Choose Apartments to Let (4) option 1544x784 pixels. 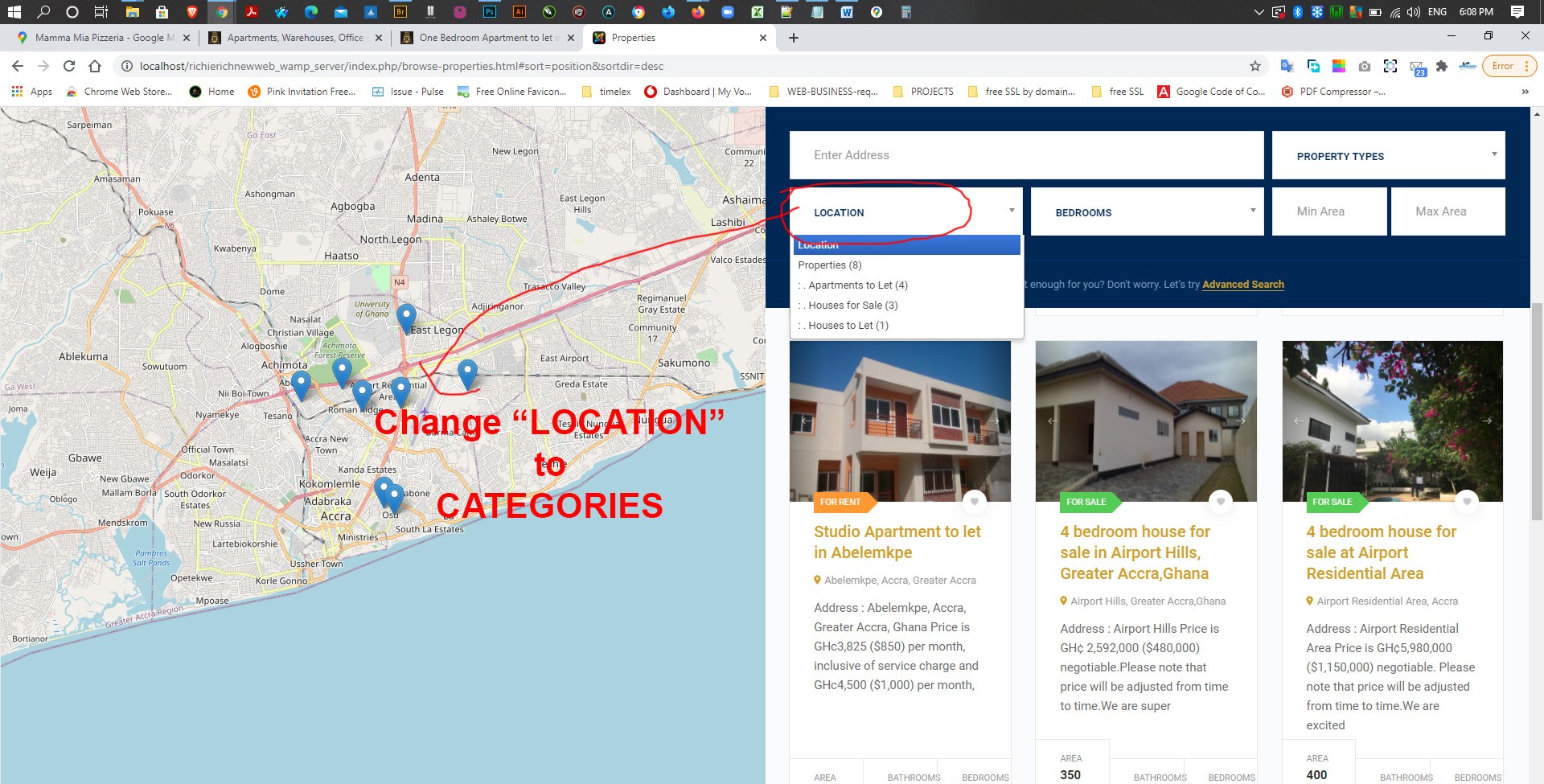click(x=857, y=285)
